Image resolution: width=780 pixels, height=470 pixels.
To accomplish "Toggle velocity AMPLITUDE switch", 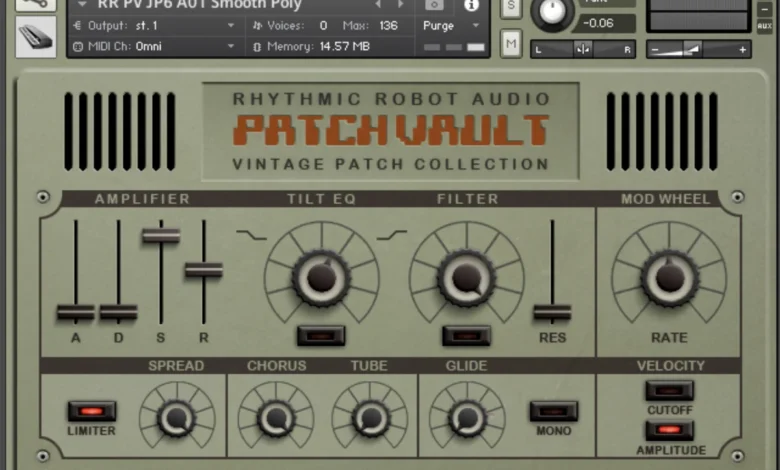I will point(669,430).
